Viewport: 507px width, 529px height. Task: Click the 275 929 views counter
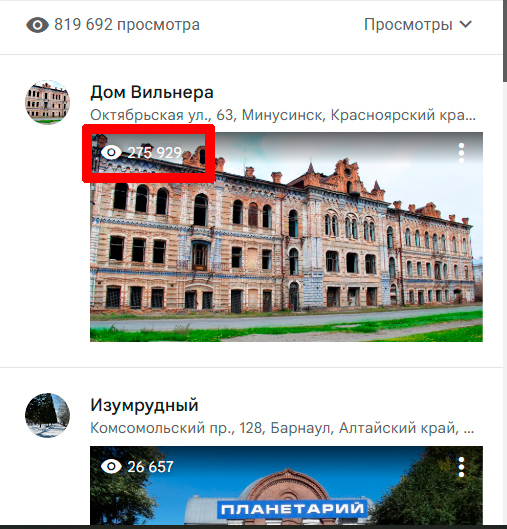(x=155, y=153)
